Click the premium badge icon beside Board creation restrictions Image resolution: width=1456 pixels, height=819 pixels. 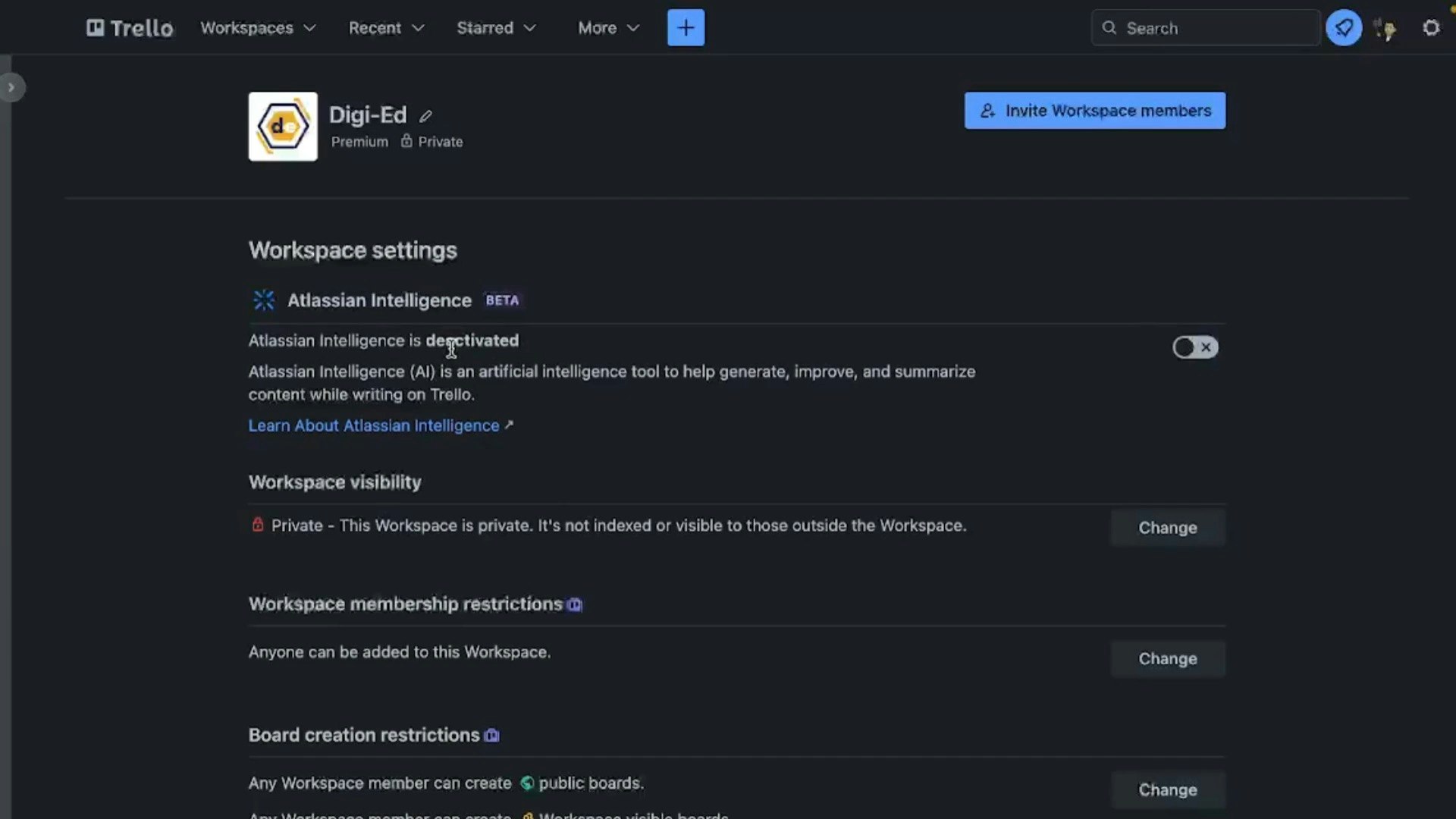point(491,736)
